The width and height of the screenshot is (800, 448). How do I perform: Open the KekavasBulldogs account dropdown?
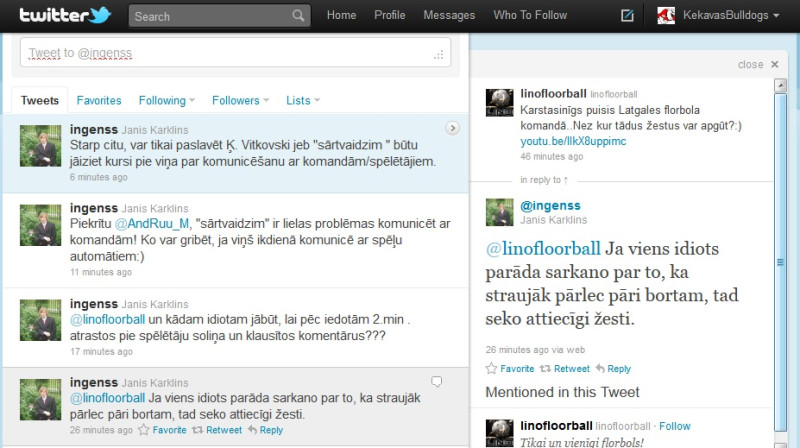(731, 16)
